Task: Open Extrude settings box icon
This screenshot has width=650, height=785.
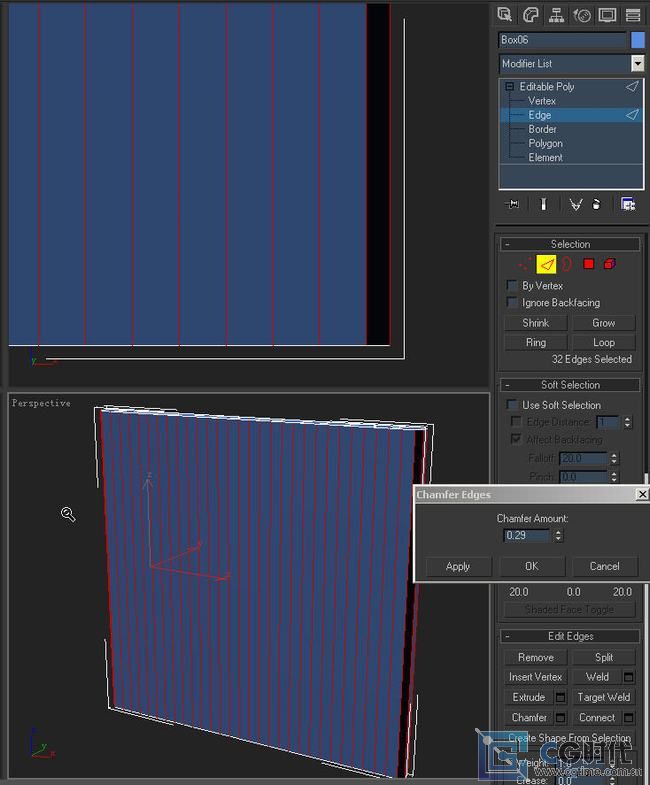Action: tap(560, 697)
